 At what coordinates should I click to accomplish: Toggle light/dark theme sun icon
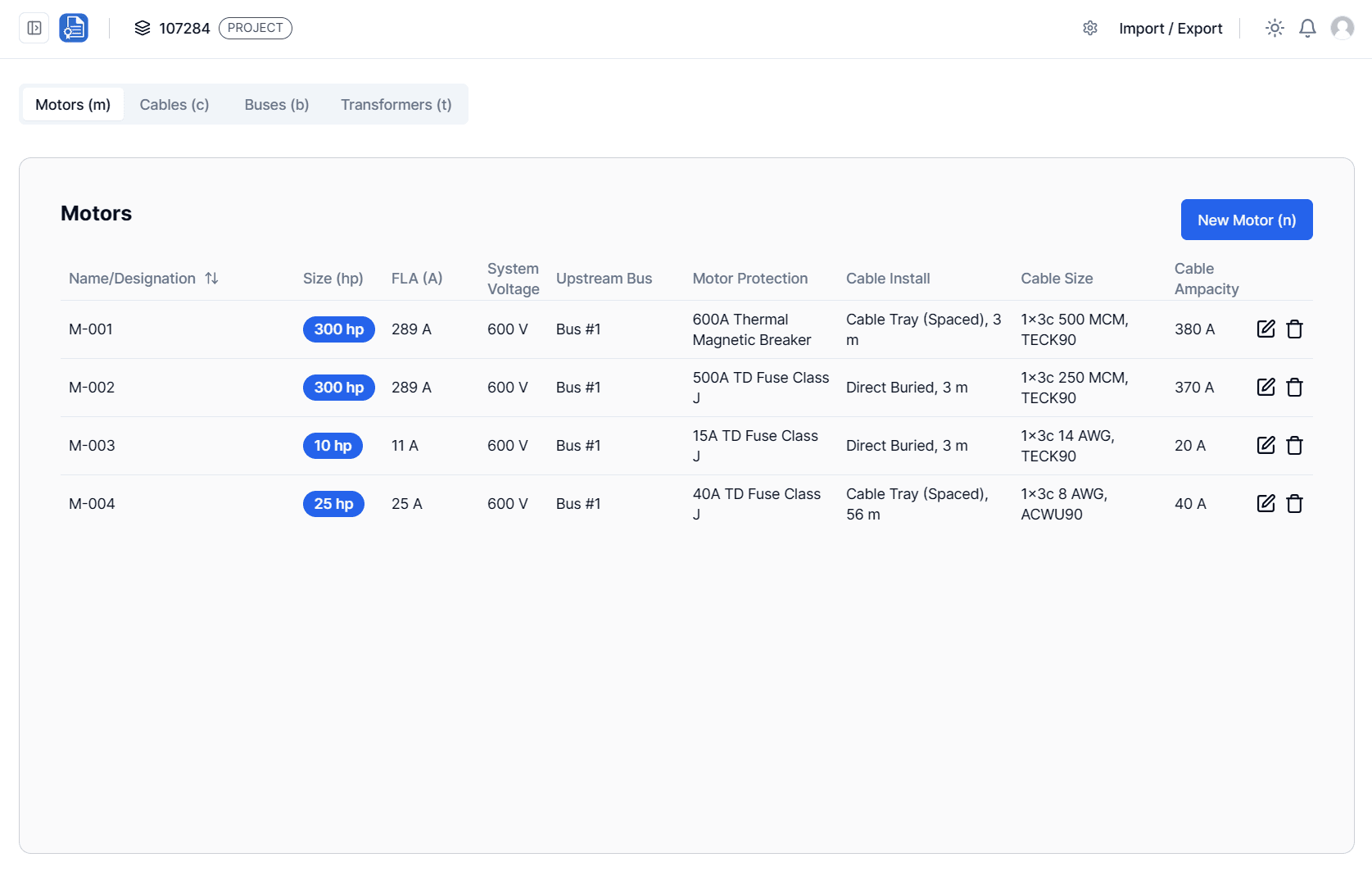[x=1275, y=28]
